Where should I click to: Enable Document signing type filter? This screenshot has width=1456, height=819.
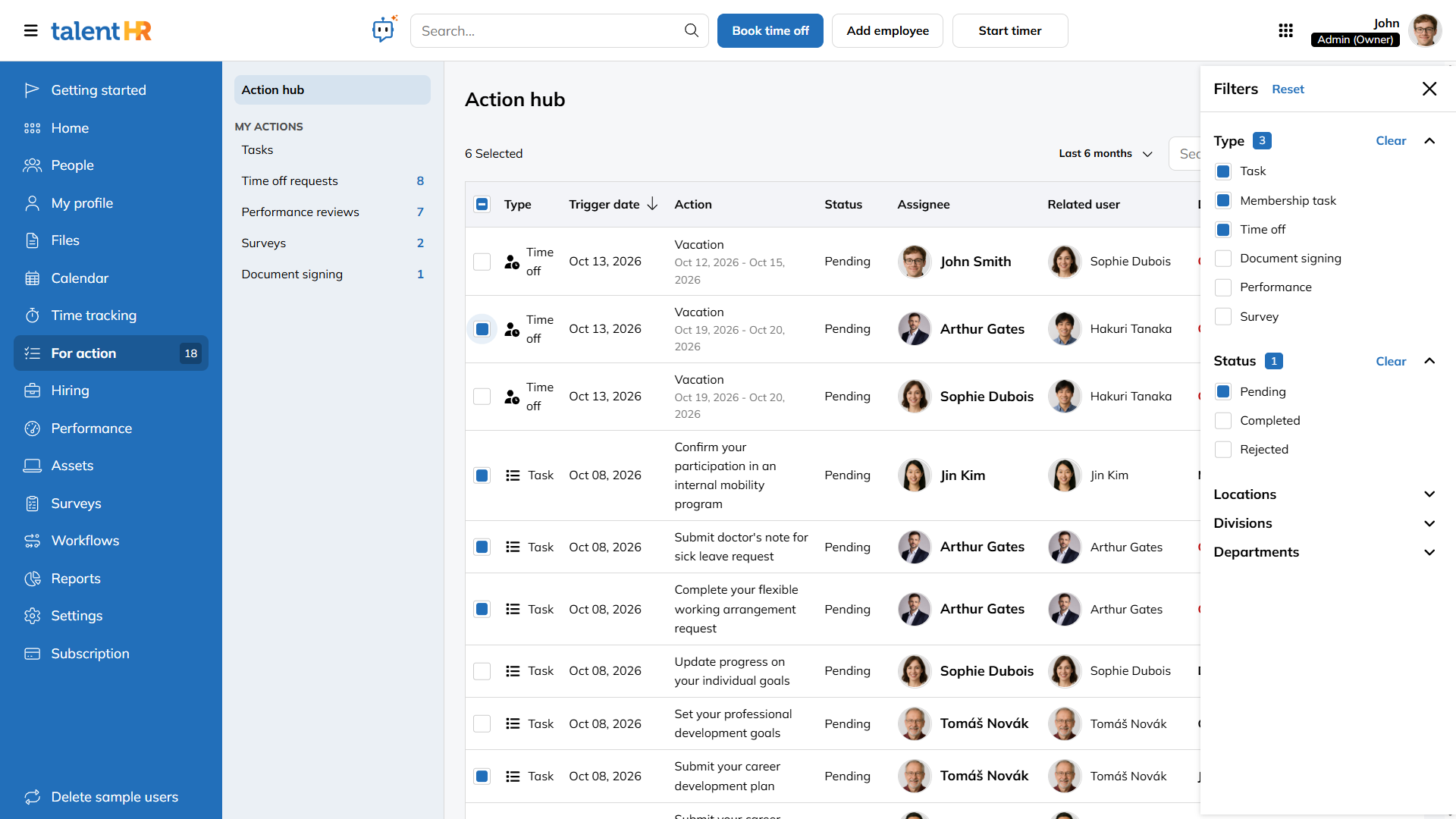point(1223,259)
